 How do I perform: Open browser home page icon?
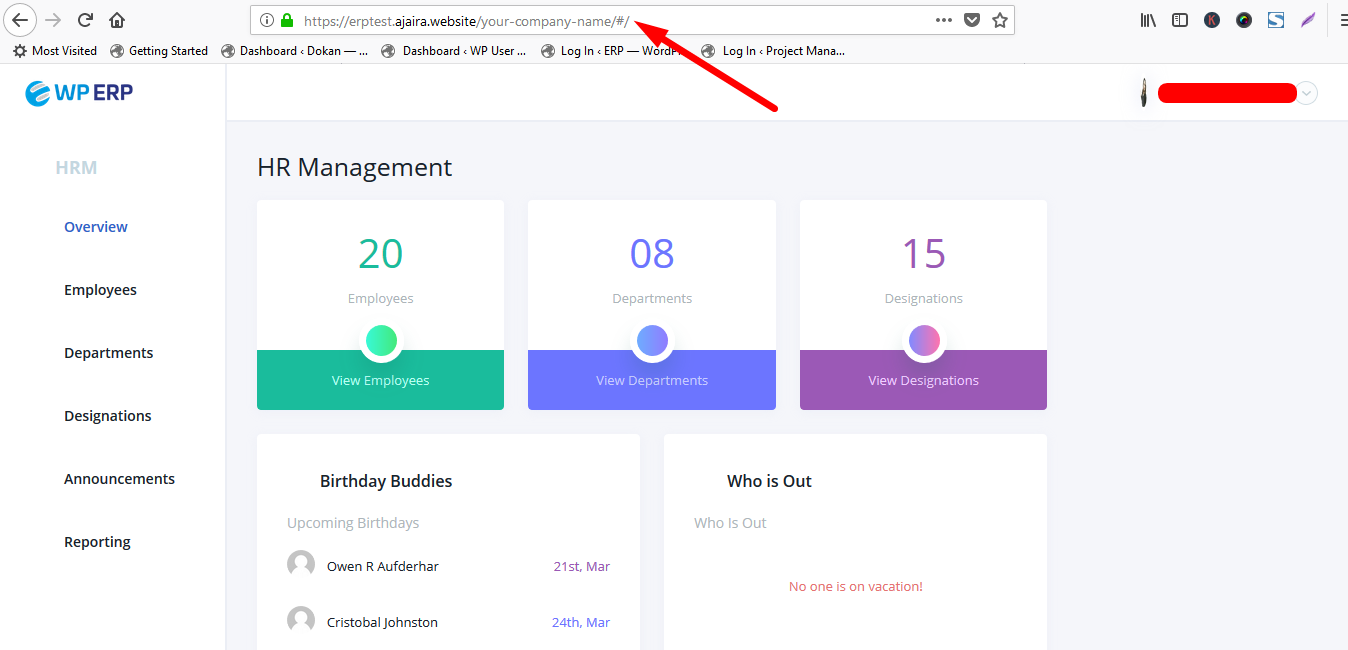point(117,20)
